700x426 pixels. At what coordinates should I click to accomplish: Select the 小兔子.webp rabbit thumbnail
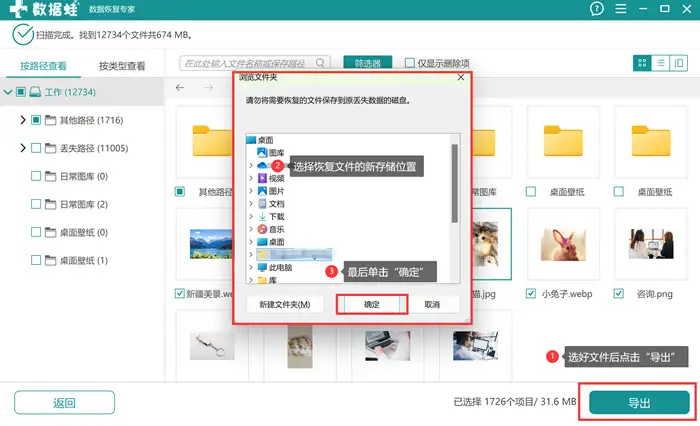(x=563, y=244)
